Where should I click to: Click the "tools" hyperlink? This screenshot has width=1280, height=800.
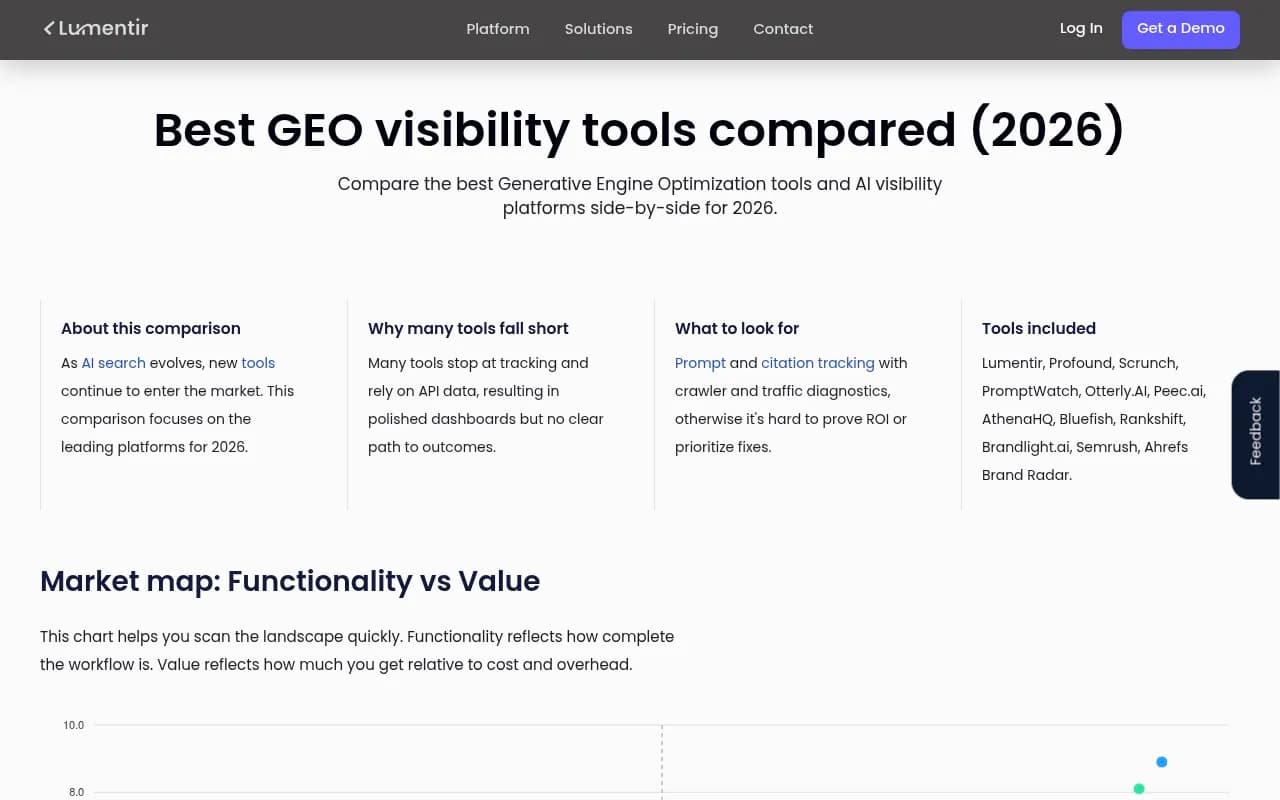tap(258, 363)
